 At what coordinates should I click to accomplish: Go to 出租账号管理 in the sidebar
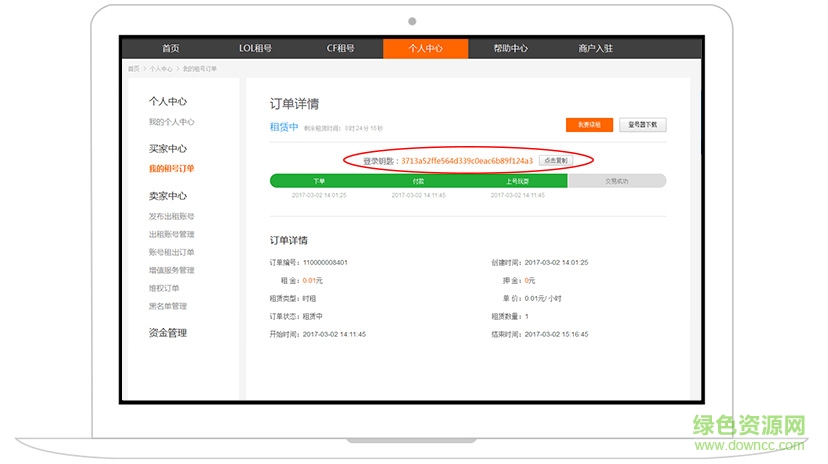[x=171, y=234]
